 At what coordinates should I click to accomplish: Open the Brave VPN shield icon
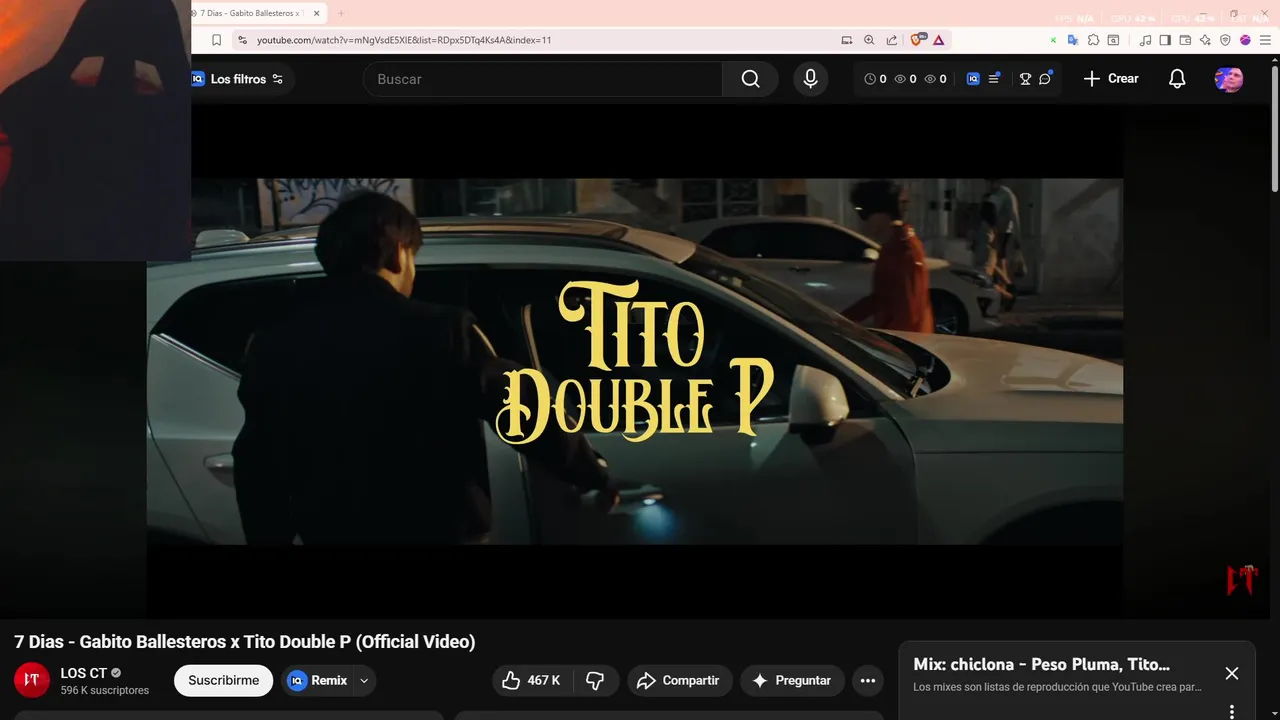[1225, 40]
